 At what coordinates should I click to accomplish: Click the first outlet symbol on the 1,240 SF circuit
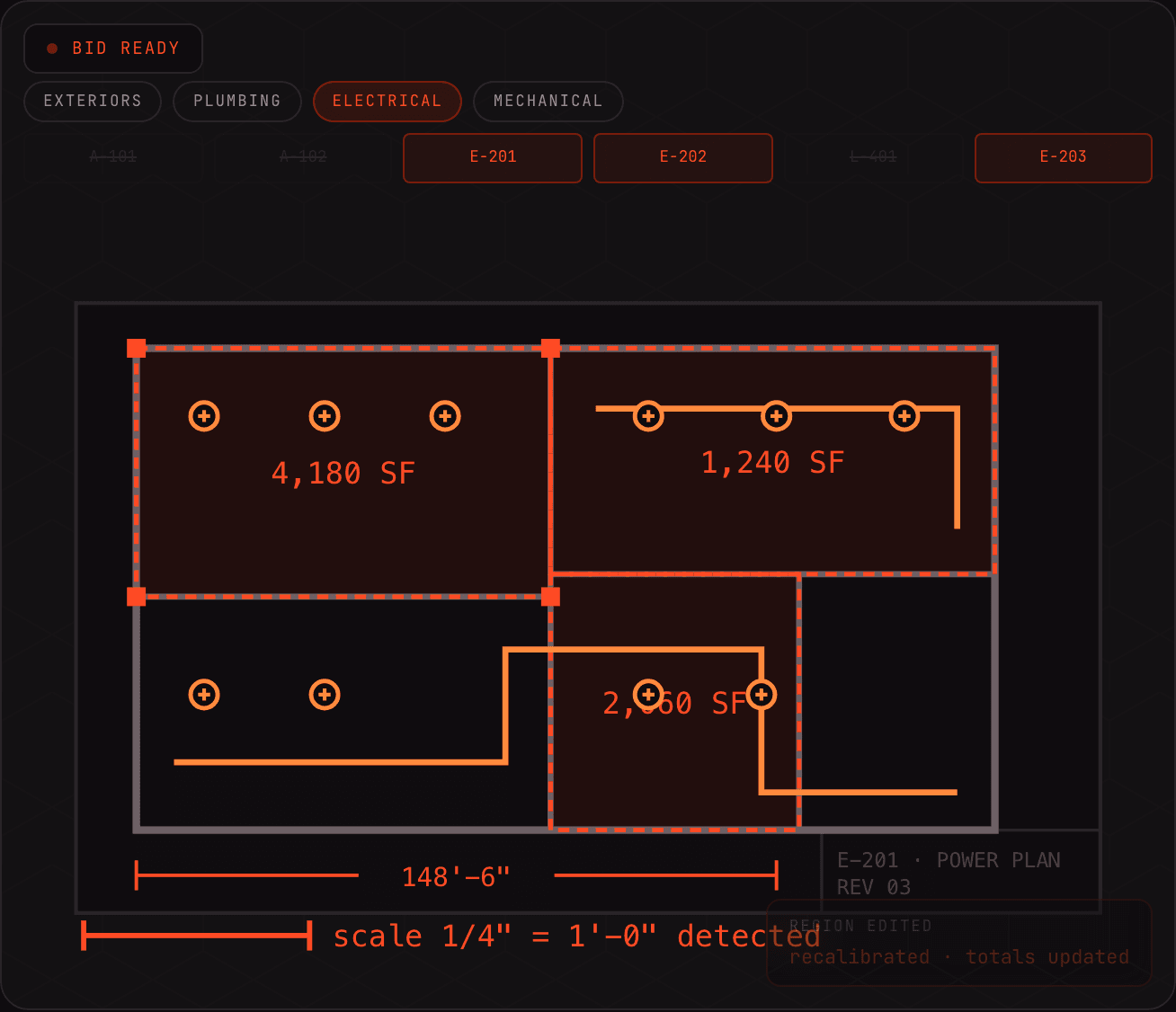click(x=648, y=416)
